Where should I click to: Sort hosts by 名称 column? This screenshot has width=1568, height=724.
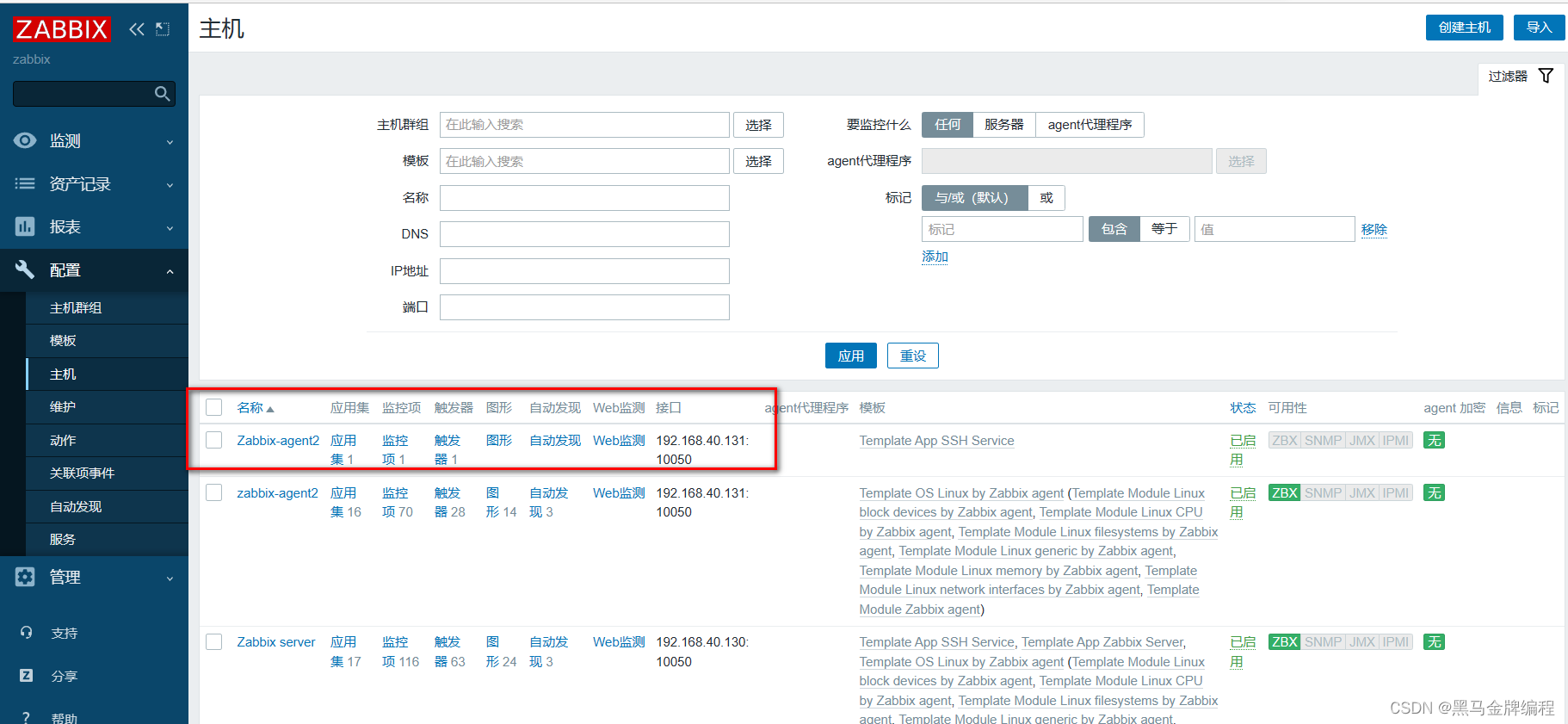click(256, 408)
